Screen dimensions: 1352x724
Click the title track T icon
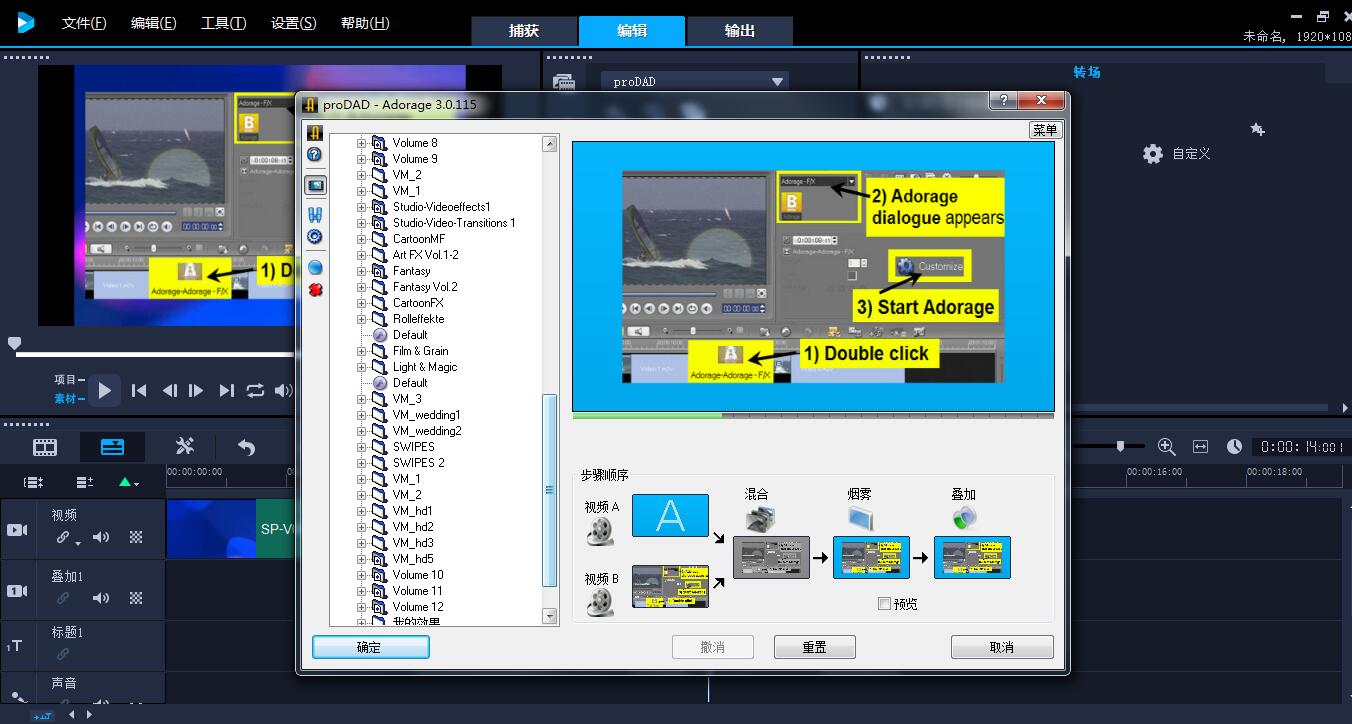[x=15, y=646]
